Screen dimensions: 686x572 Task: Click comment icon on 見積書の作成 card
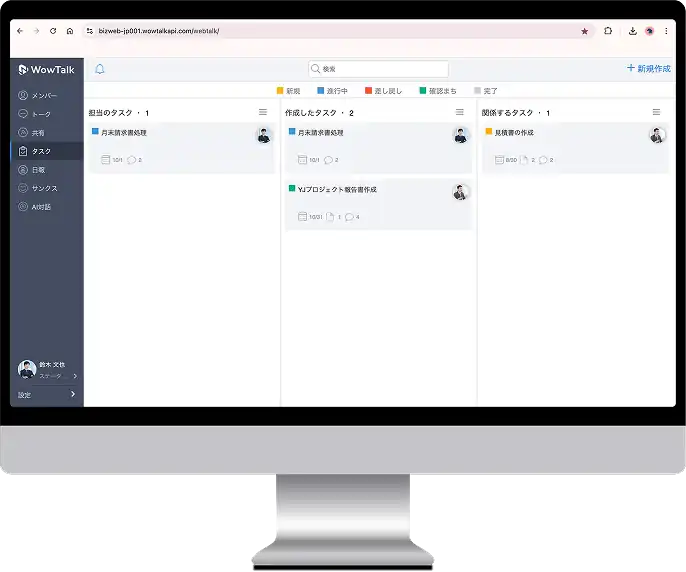point(543,160)
